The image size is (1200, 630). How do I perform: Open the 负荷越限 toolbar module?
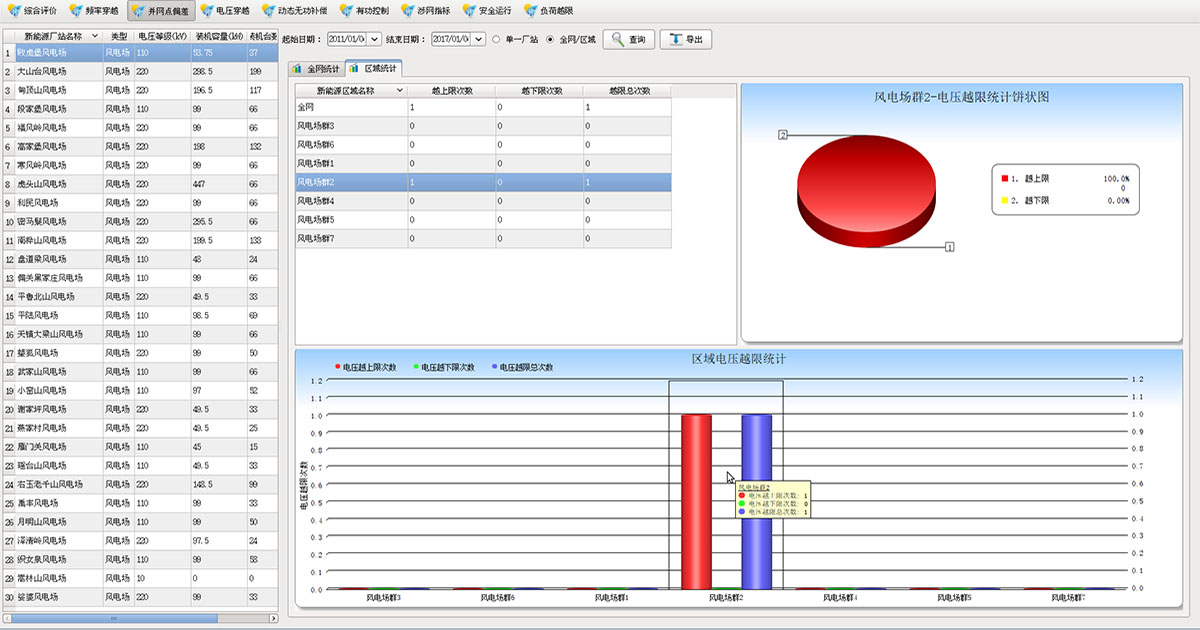(x=548, y=10)
